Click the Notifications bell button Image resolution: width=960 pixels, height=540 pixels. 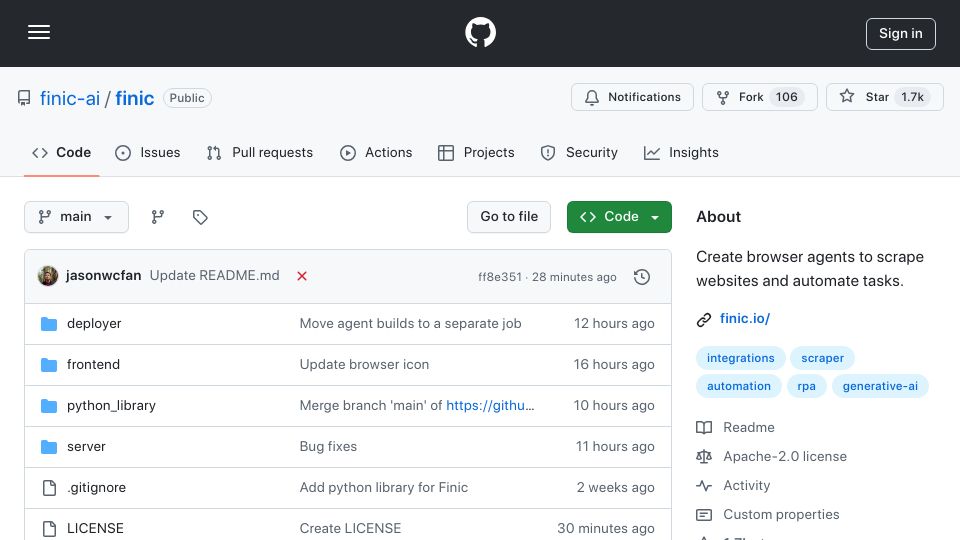(x=632, y=97)
